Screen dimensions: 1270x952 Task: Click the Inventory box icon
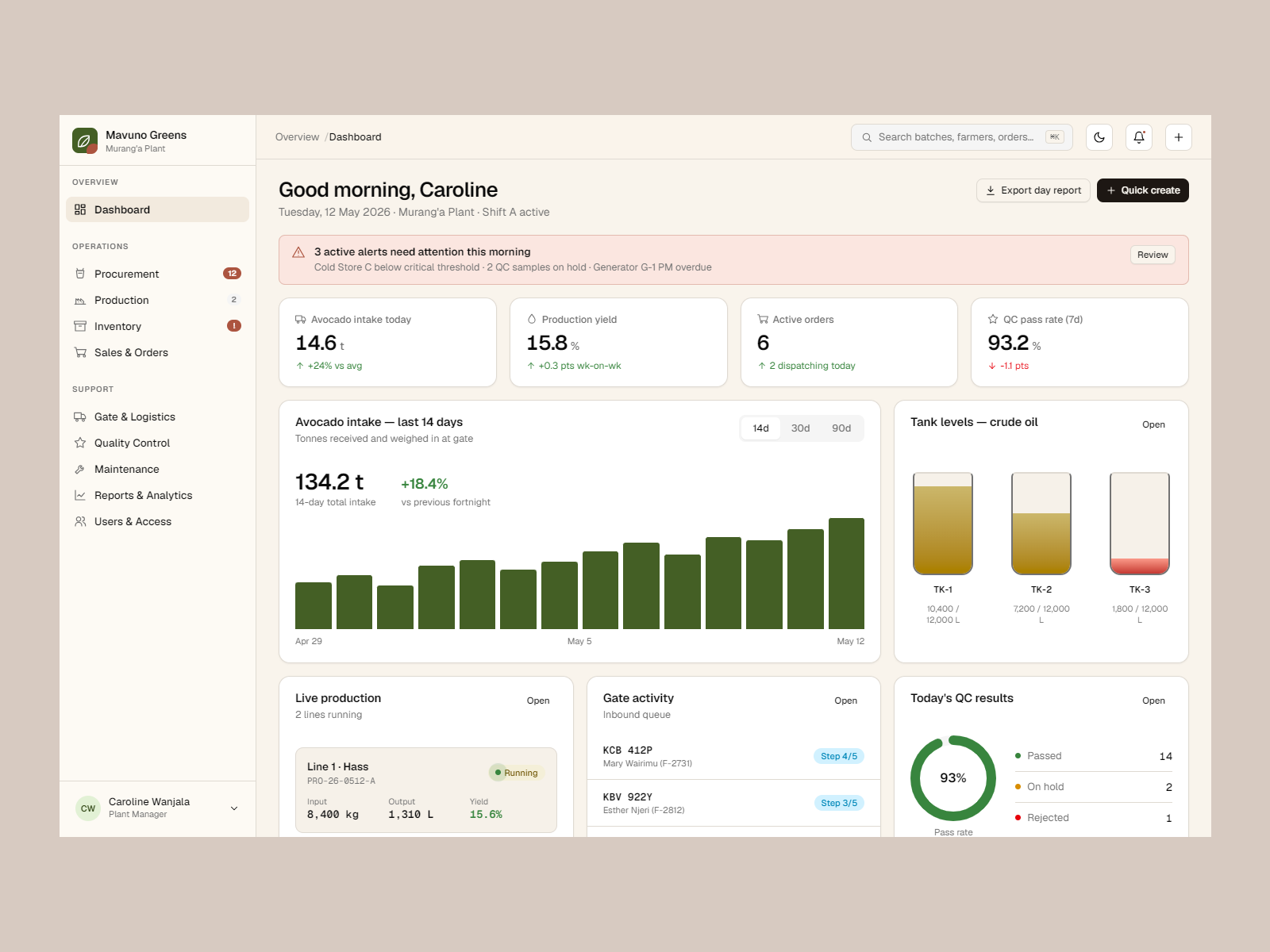click(x=80, y=326)
